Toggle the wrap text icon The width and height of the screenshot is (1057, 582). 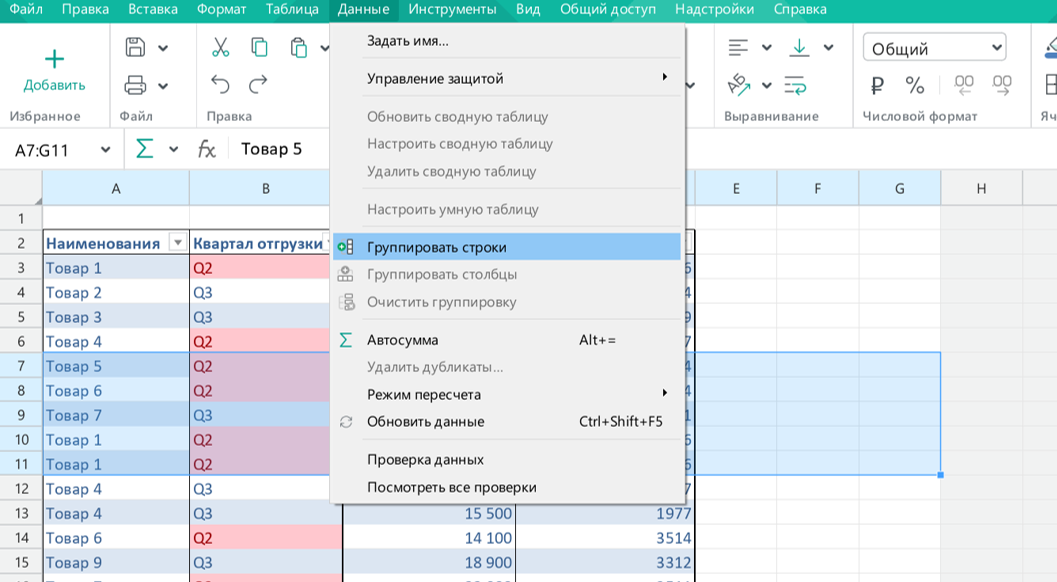pos(795,86)
